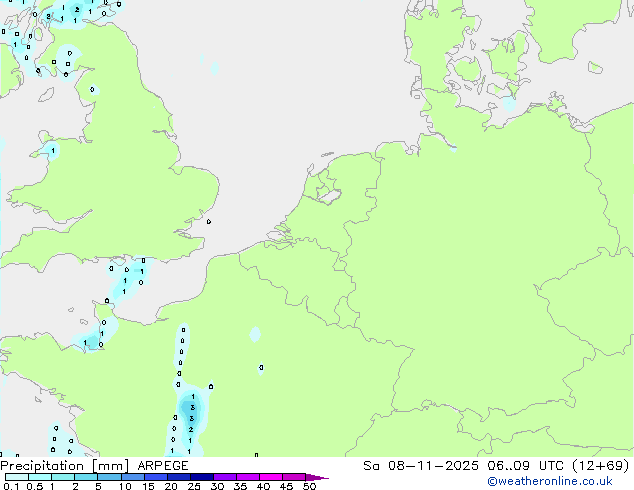Click the 'Precipitation' title word

[x=42, y=466]
